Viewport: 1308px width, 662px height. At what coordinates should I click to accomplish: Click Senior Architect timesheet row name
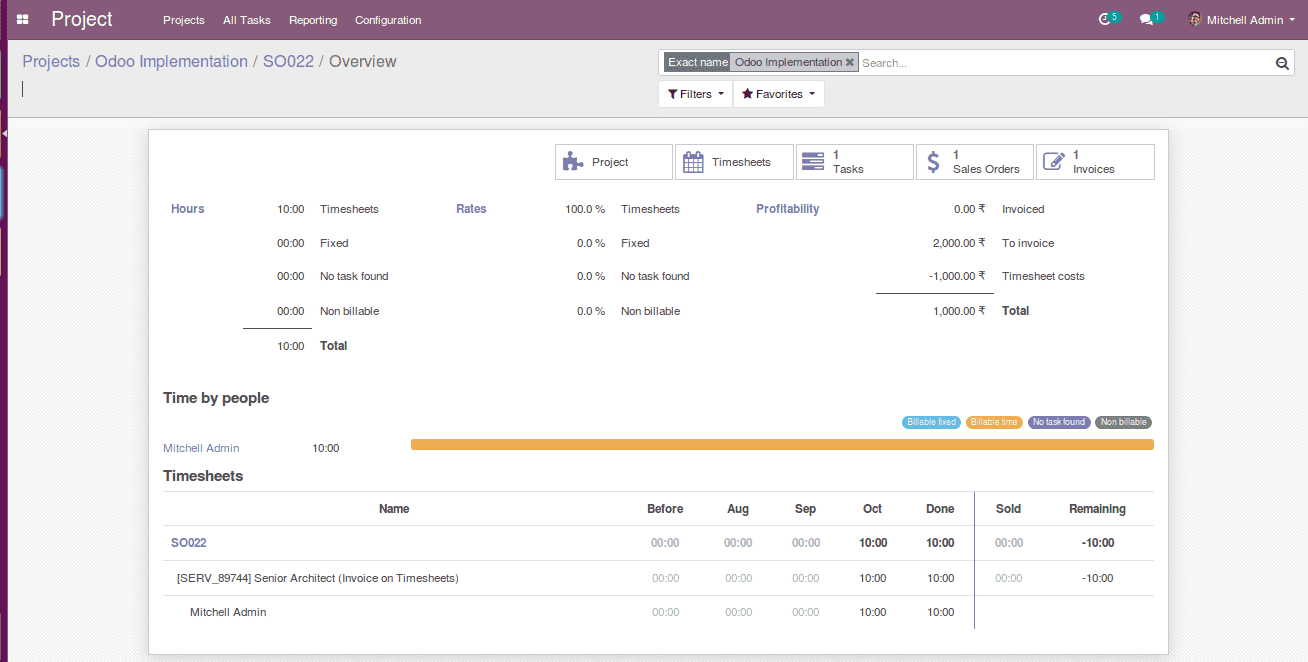tap(317, 578)
